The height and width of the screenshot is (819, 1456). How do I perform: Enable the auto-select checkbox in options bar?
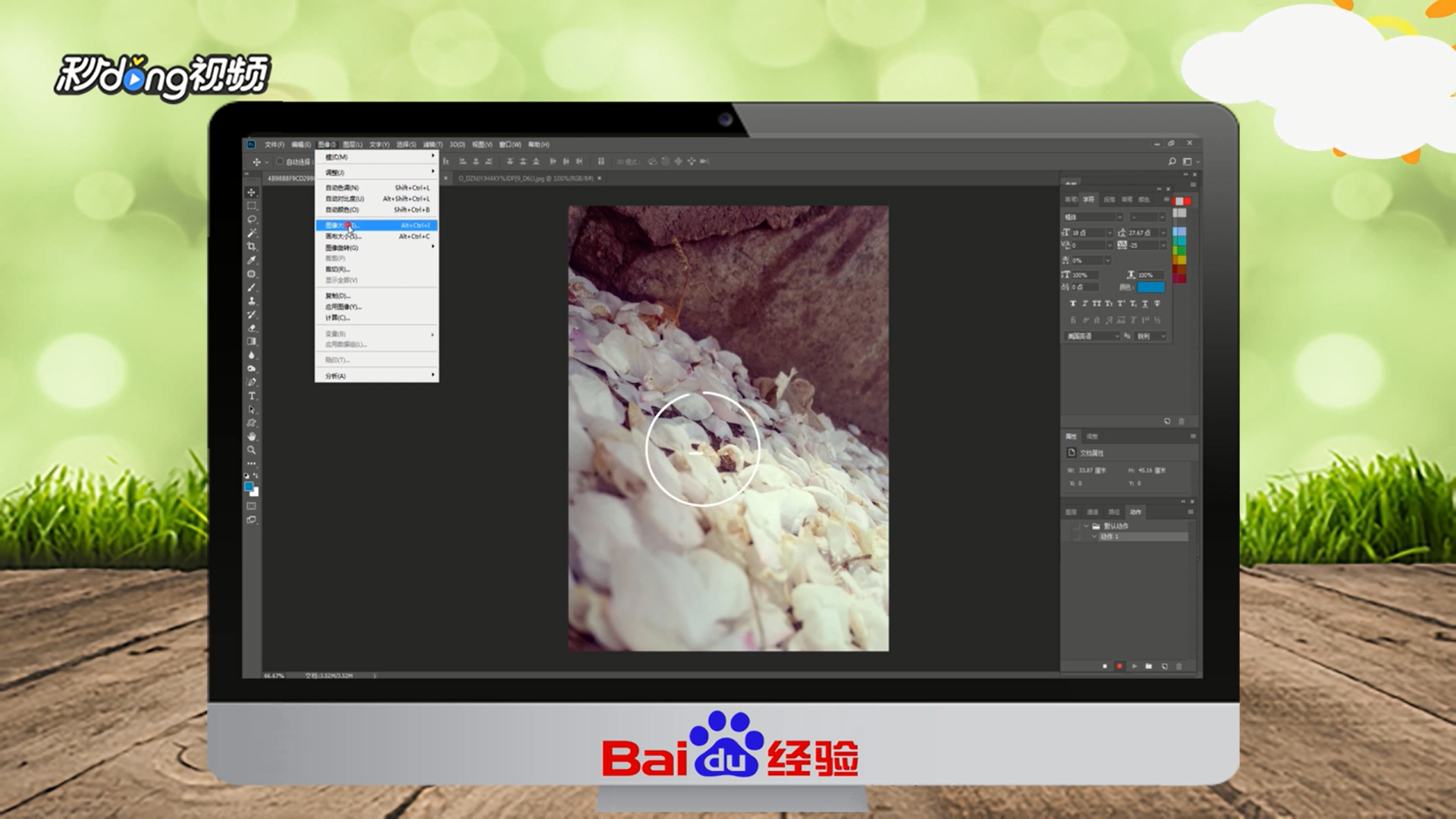coord(279,162)
